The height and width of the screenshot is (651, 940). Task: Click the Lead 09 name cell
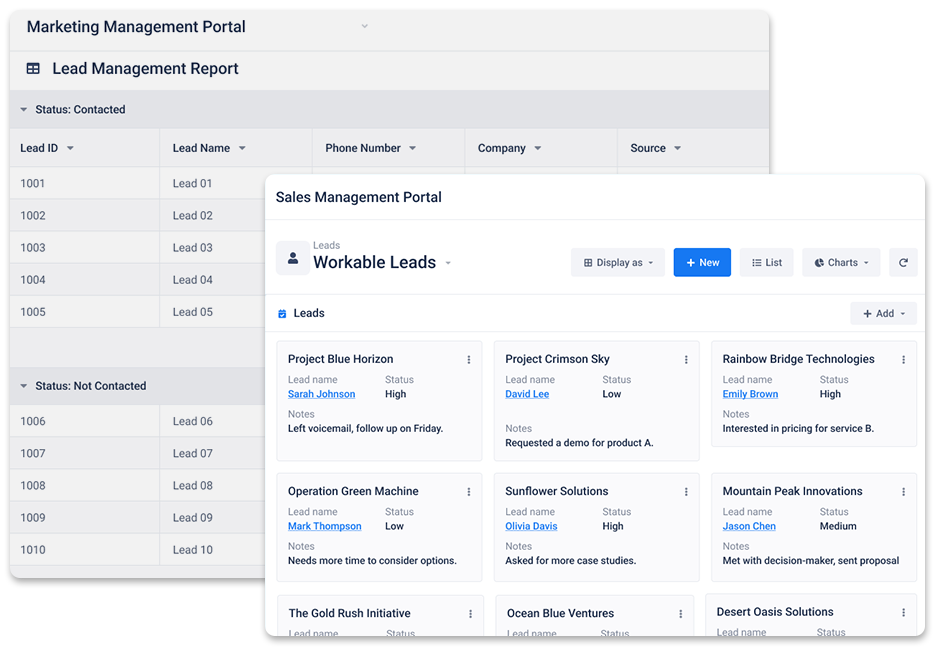(x=213, y=518)
